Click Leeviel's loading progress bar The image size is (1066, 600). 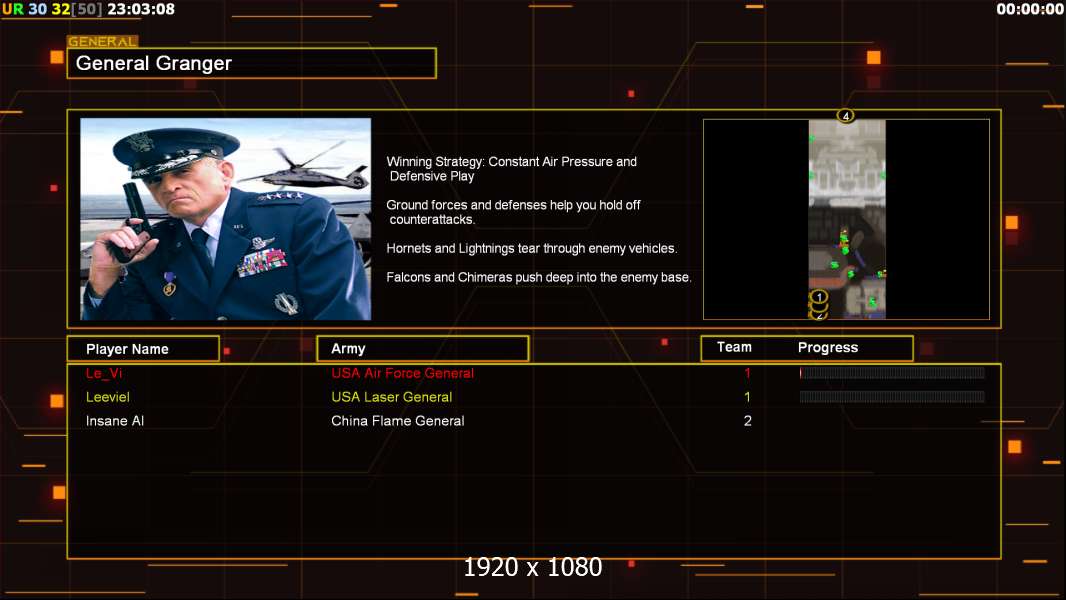click(892, 397)
